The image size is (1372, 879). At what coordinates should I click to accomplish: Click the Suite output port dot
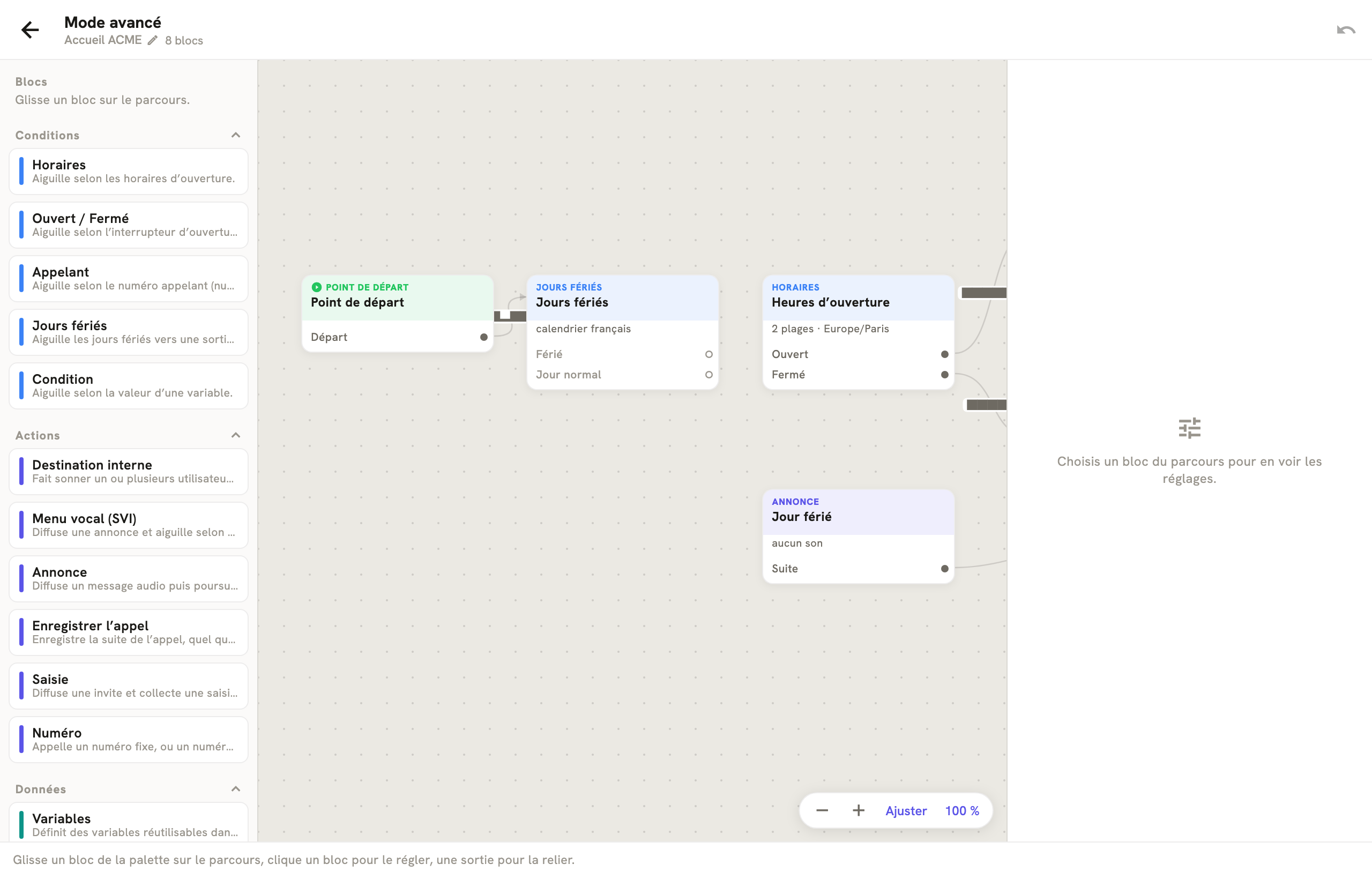click(x=944, y=569)
